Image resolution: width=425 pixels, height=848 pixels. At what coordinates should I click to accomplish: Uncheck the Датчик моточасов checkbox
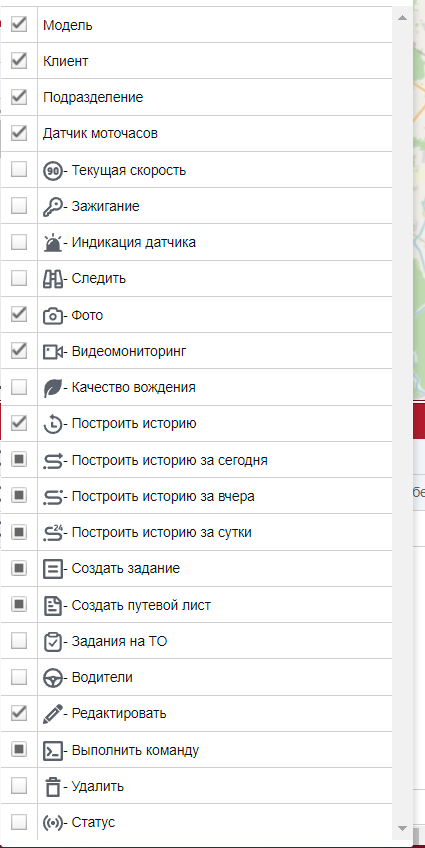pyautogui.click(x=19, y=133)
